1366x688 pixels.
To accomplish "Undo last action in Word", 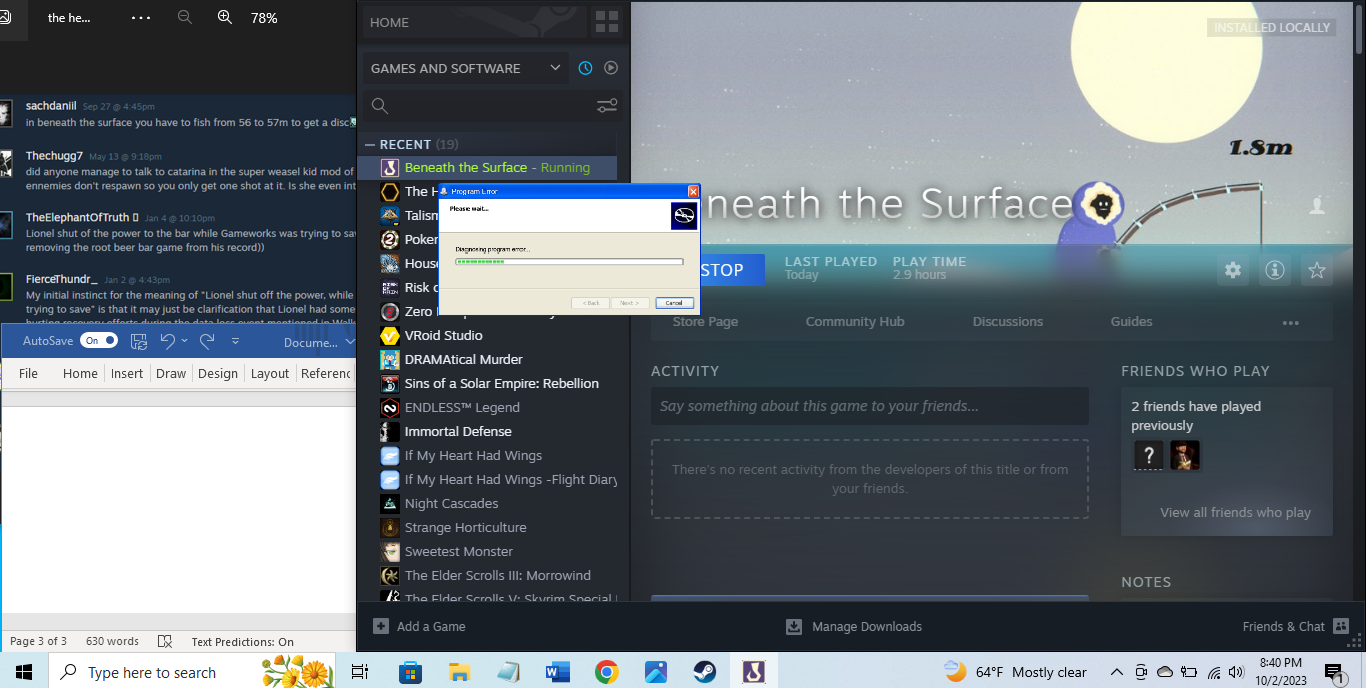I will pyautogui.click(x=168, y=341).
